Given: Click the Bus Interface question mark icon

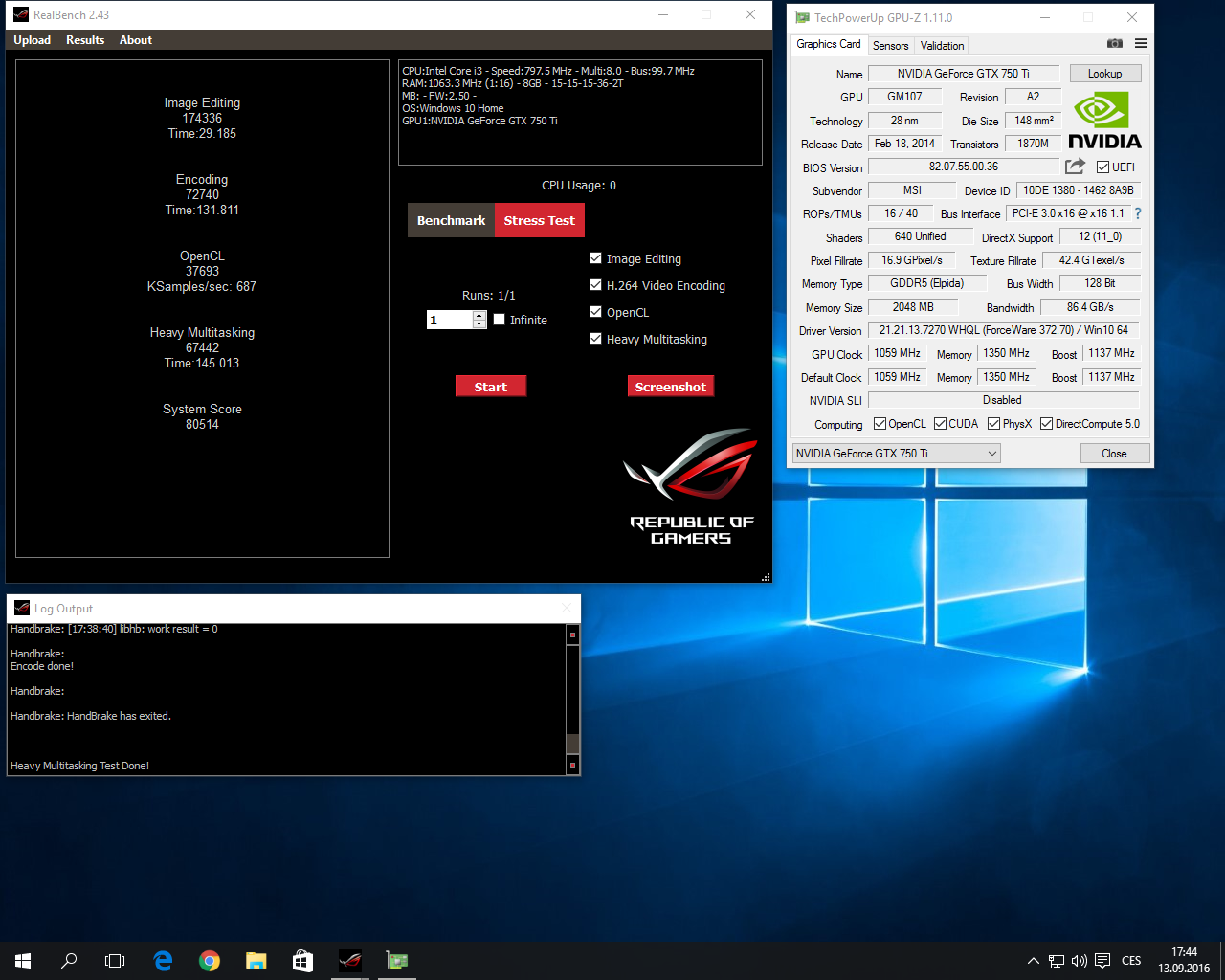Looking at the screenshot, I should tap(1138, 213).
